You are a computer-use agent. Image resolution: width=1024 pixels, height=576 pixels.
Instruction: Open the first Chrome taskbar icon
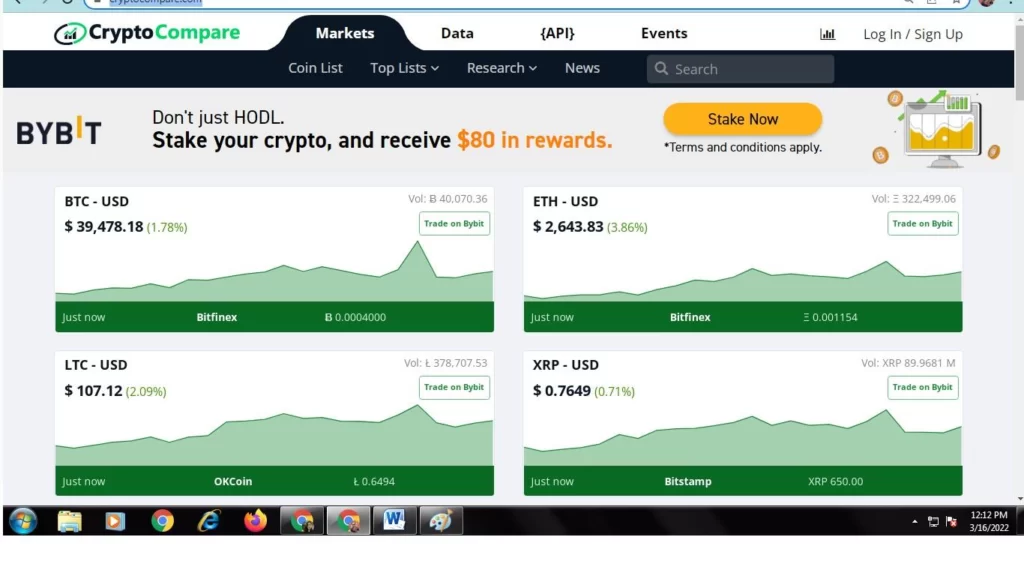[x=162, y=521]
